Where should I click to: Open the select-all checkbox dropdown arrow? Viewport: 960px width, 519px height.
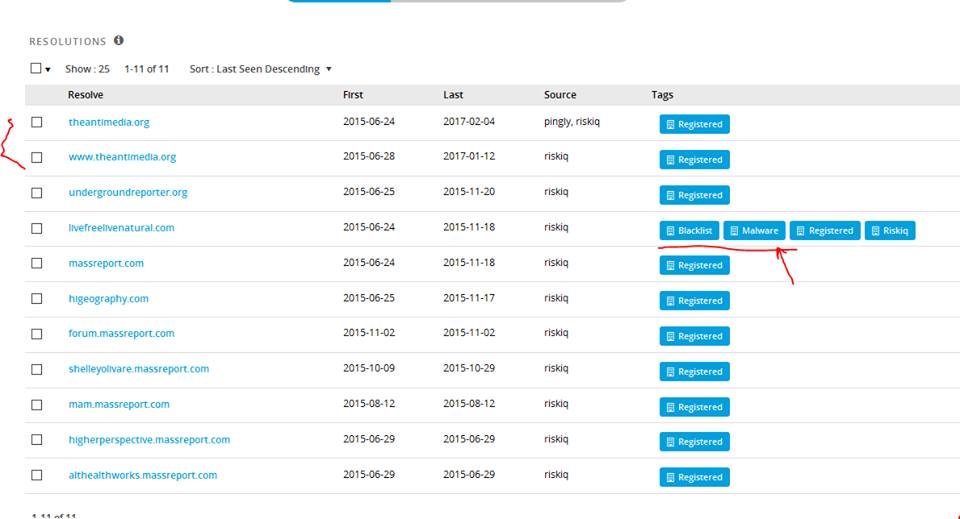point(48,70)
